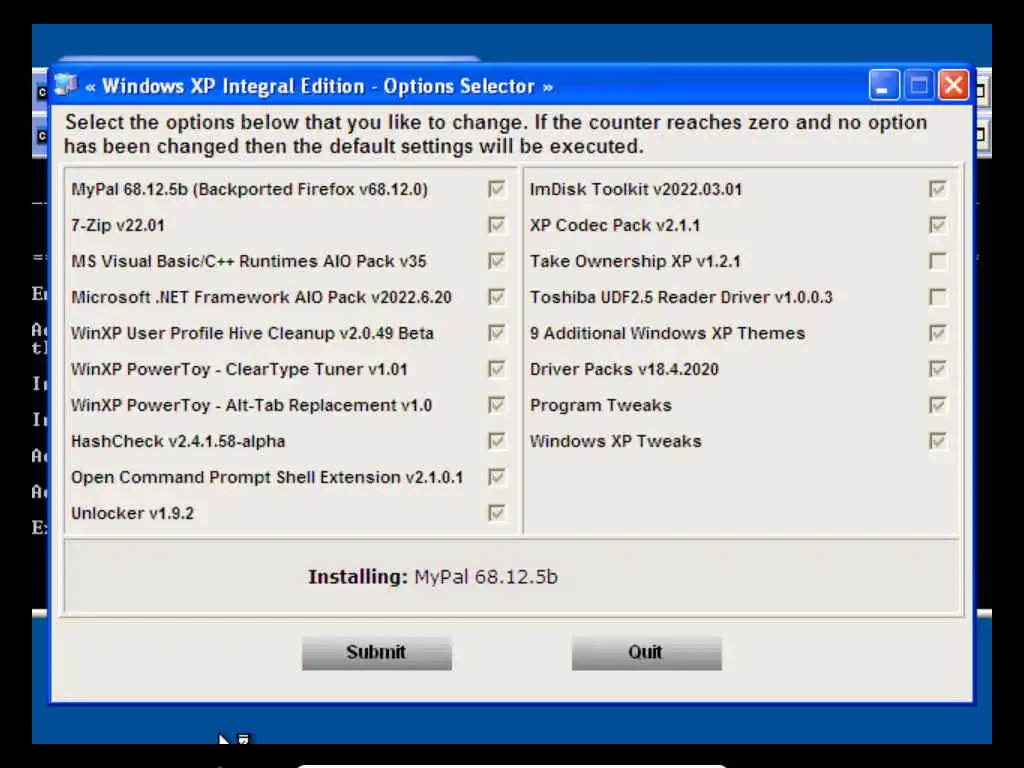Toggle Open Command Prompt Shell Extension checkbox
Image resolution: width=1024 pixels, height=768 pixels.
pos(496,477)
